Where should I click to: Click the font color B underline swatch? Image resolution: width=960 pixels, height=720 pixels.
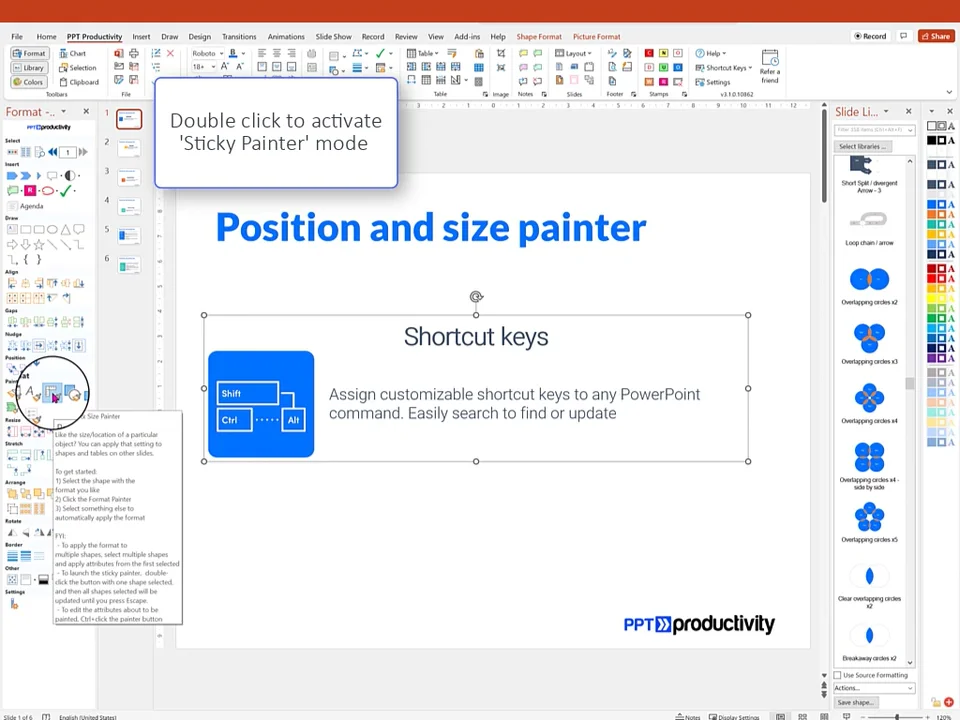tap(233, 53)
